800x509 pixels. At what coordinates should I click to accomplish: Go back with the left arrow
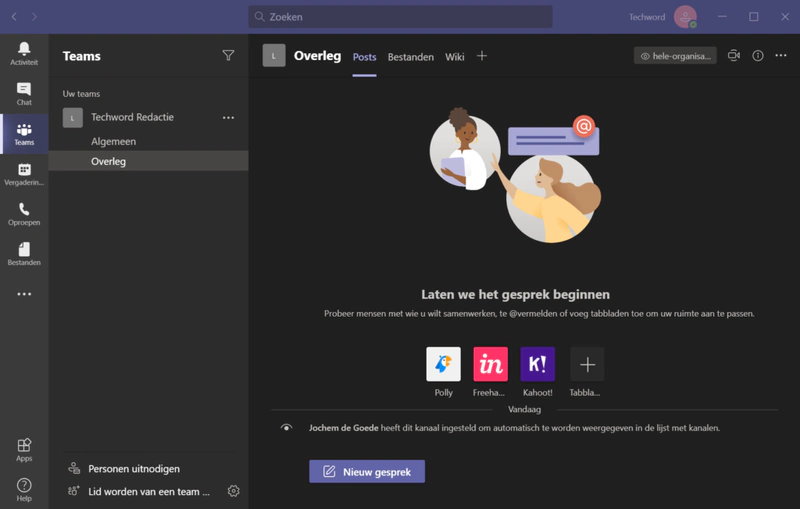(14, 17)
